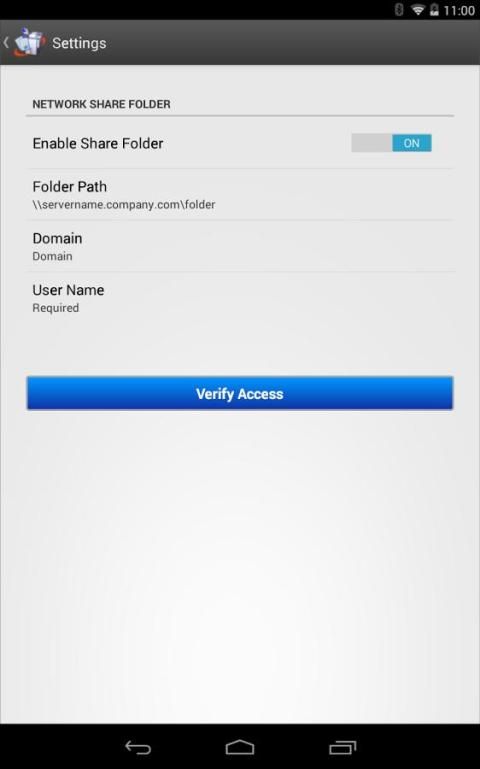Screen dimensions: 480x769
Task: Tap the 11:00 clock in status bar
Action: [459, 10]
